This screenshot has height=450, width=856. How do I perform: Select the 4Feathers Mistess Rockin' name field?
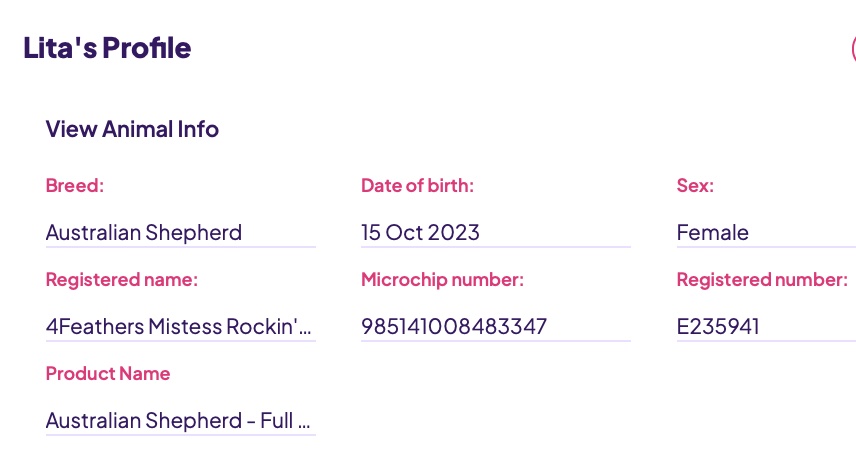coord(179,327)
